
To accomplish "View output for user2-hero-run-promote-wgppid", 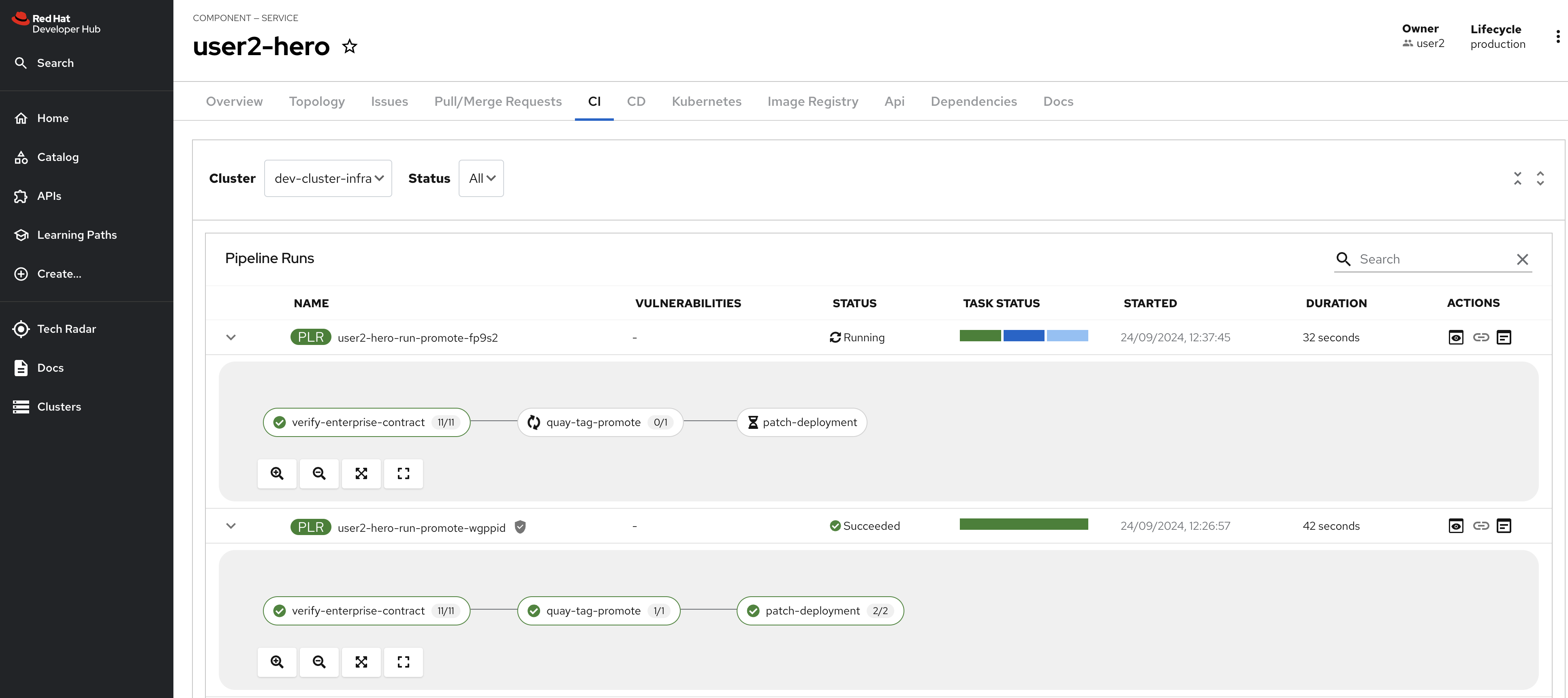I will [1455, 526].
